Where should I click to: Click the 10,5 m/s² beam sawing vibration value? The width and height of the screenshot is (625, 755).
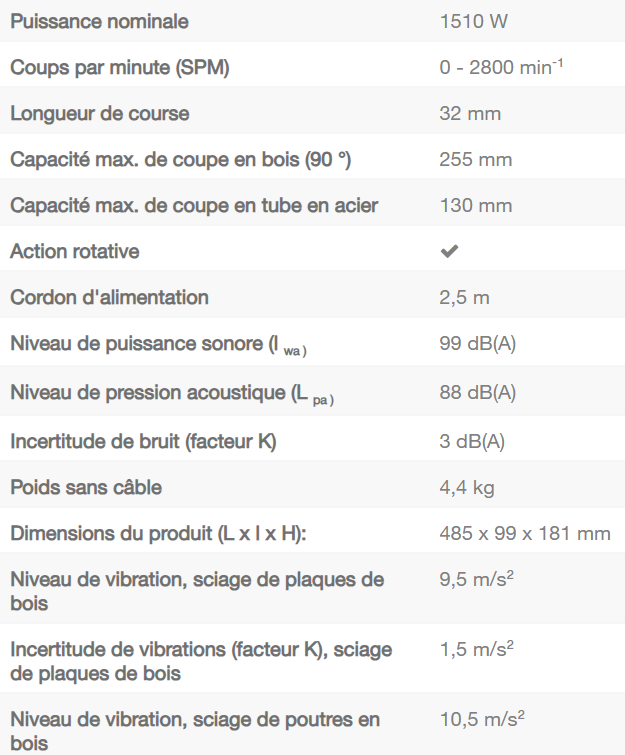(x=481, y=719)
